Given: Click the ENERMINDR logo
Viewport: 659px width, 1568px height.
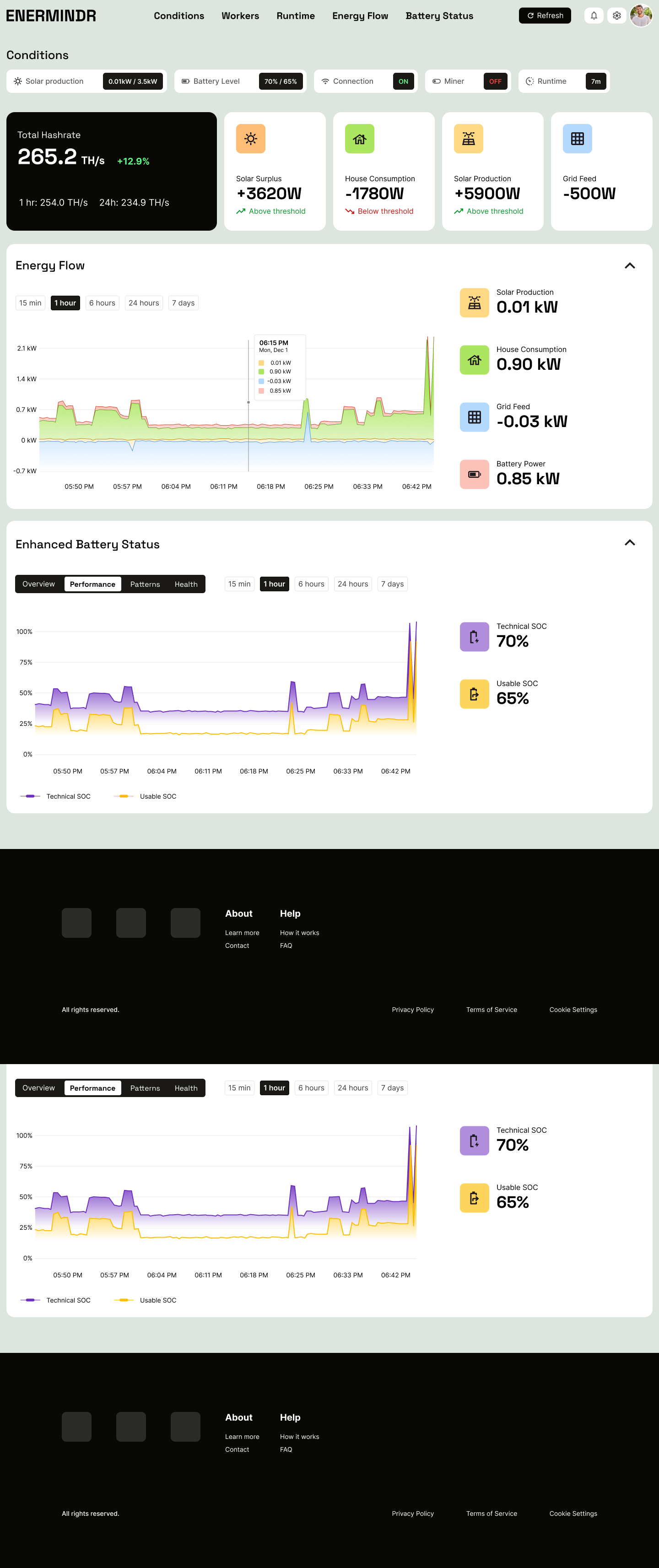Looking at the screenshot, I should (51, 16).
